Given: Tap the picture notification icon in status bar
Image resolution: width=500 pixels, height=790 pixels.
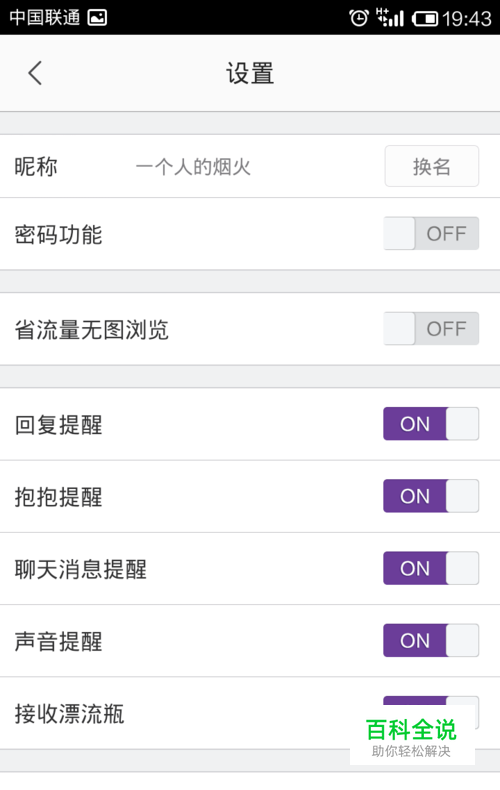Looking at the screenshot, I should 97,18.
